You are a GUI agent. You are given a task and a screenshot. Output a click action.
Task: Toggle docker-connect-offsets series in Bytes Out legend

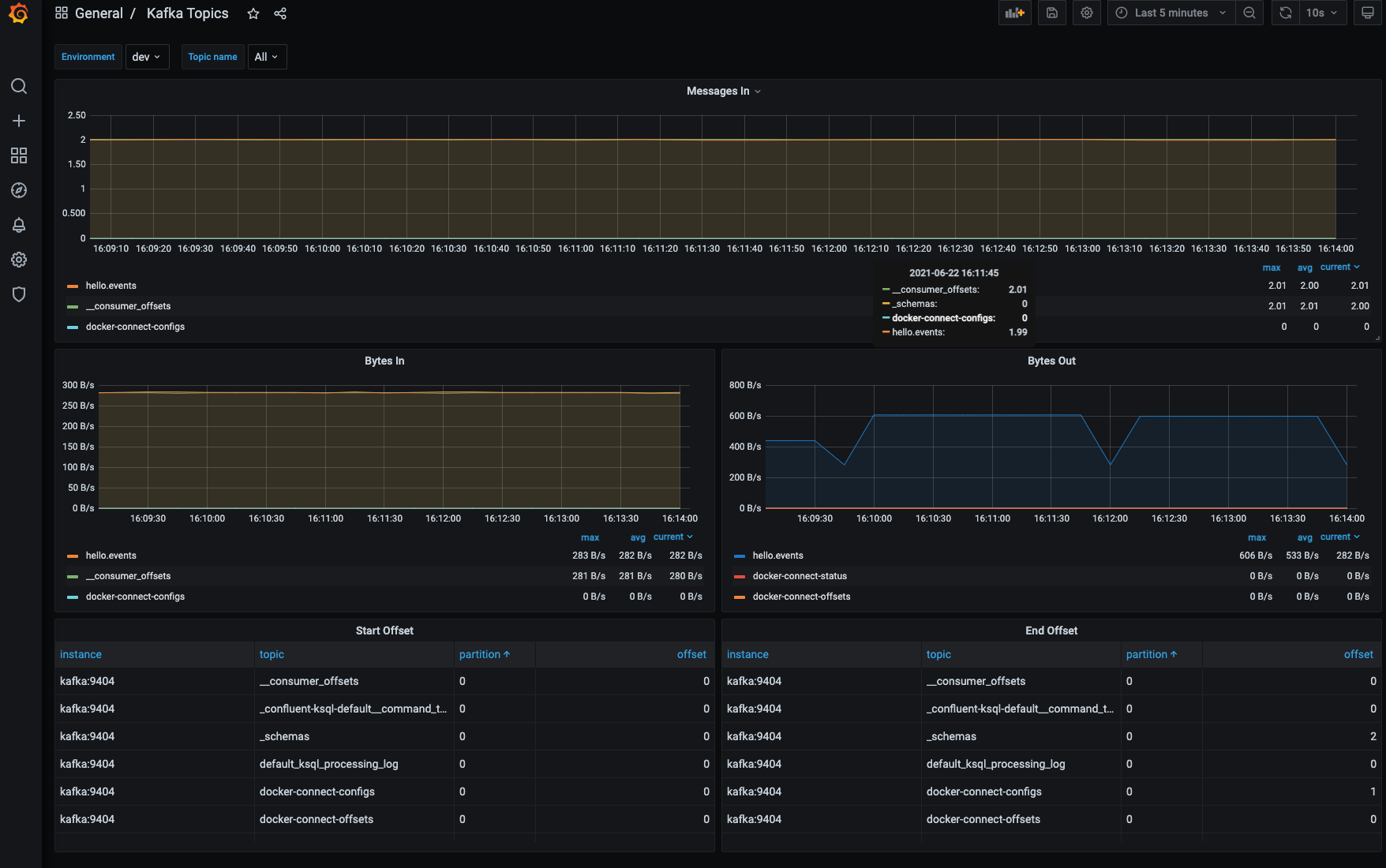pyautogui.click(x=801, y=597)
